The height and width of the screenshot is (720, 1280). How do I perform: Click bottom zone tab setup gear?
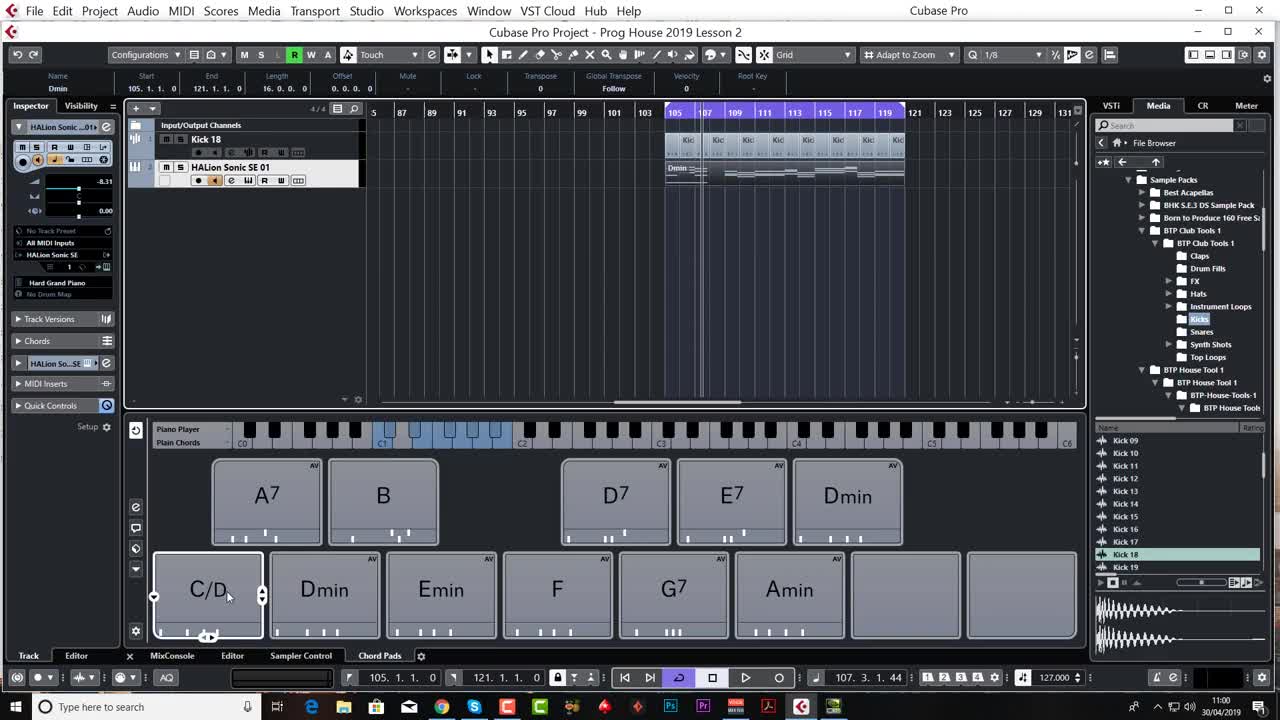(421, 656)
